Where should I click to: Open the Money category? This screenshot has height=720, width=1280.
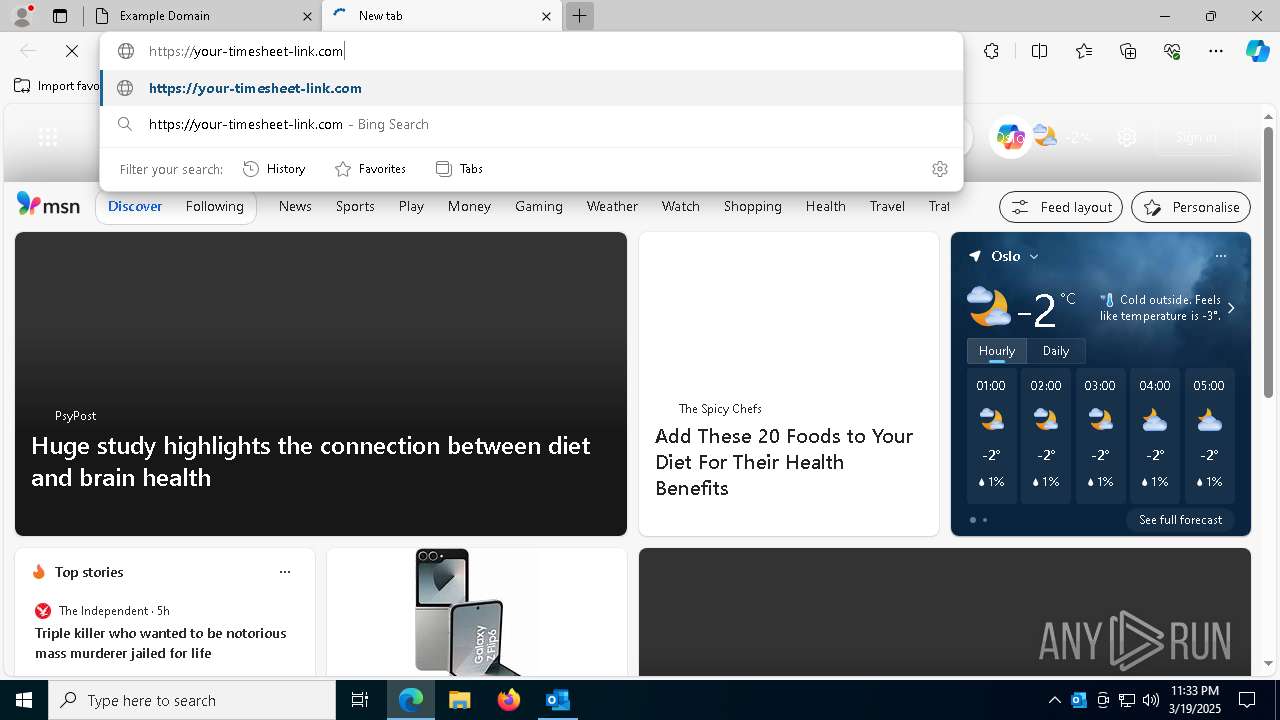469,206
